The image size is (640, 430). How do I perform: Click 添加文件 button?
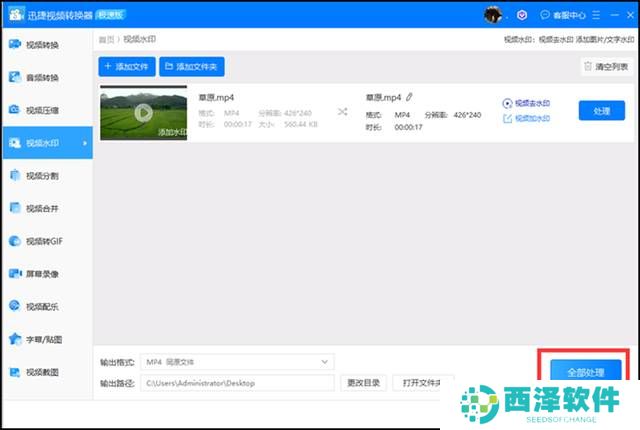(127, 66)
